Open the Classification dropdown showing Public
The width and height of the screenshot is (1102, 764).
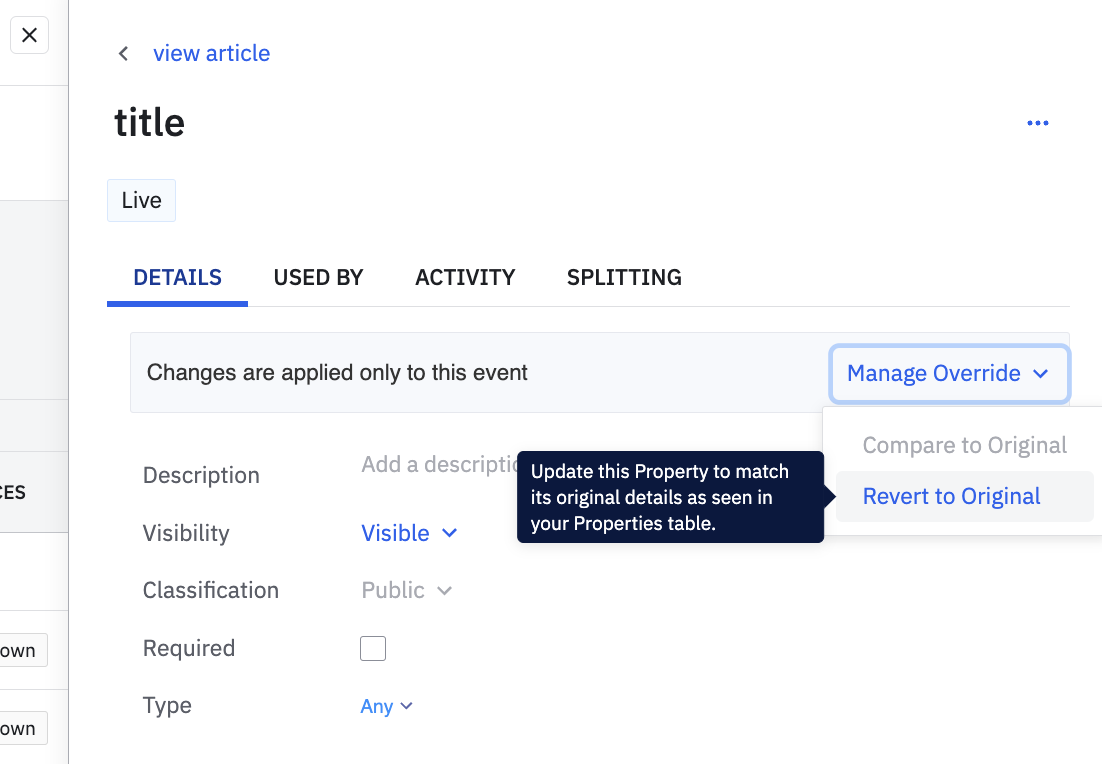tap(406, 591)
